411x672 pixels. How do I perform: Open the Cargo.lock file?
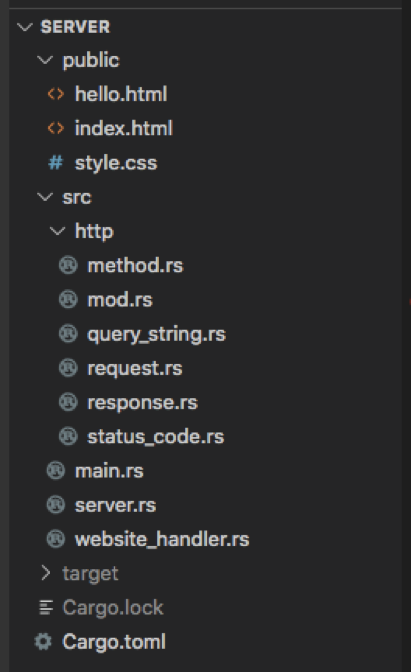tap(113, 608)
